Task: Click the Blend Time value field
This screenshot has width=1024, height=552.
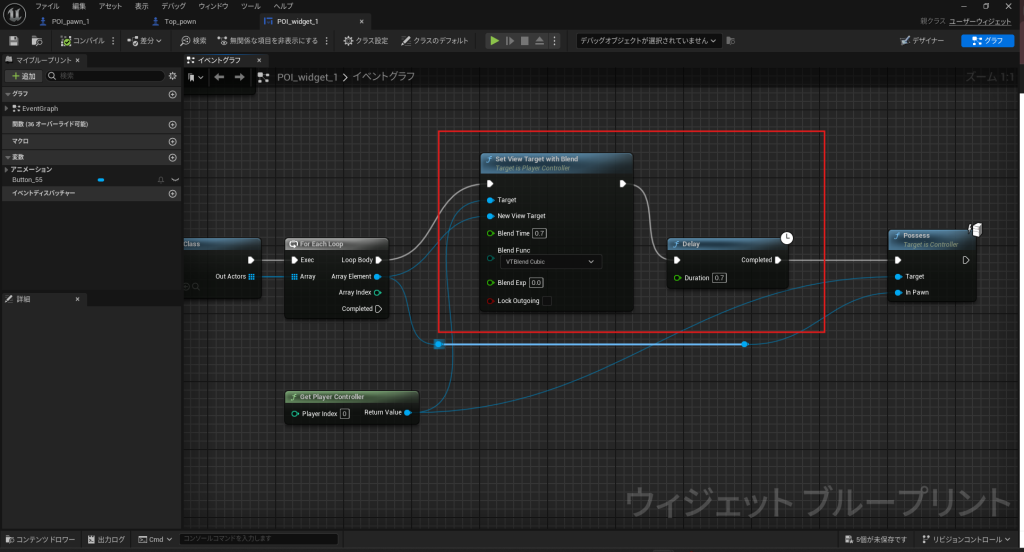Action: (540, 233)
